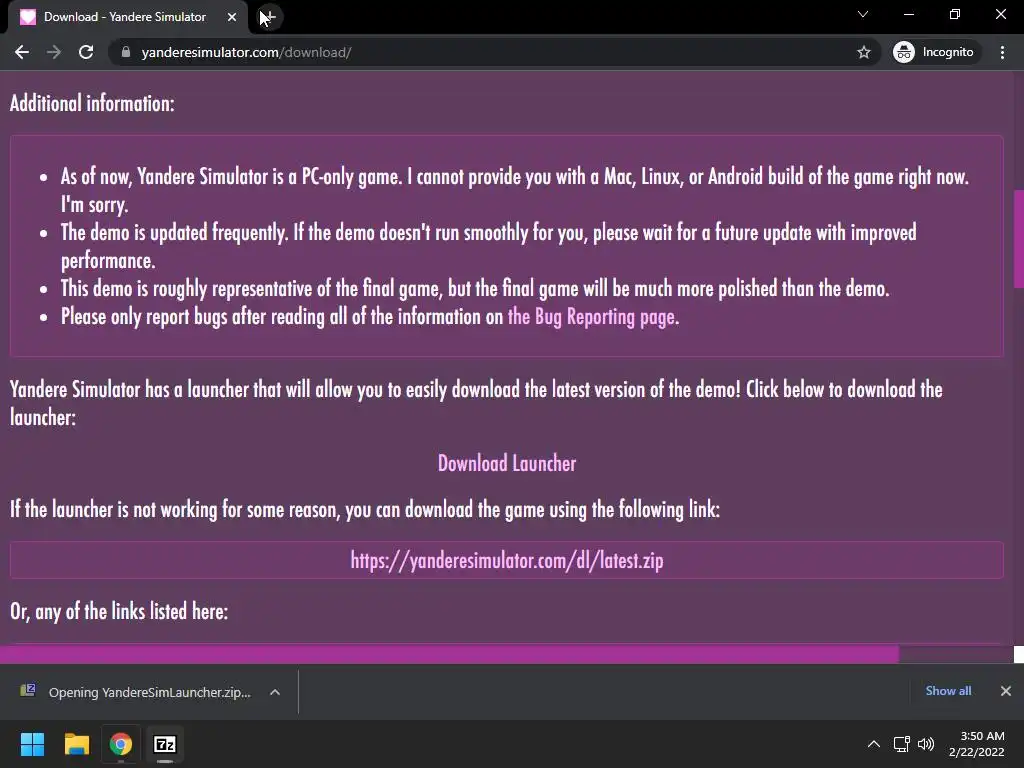Click the Download Launcher link

point(507,463)
